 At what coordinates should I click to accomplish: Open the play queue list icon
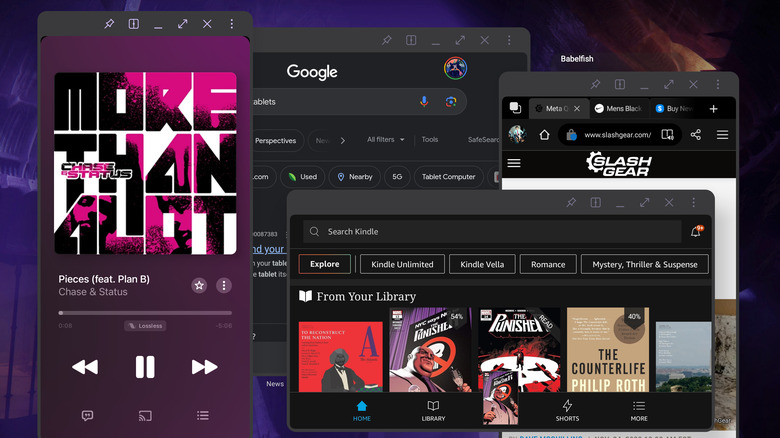[x=203, y=415]
